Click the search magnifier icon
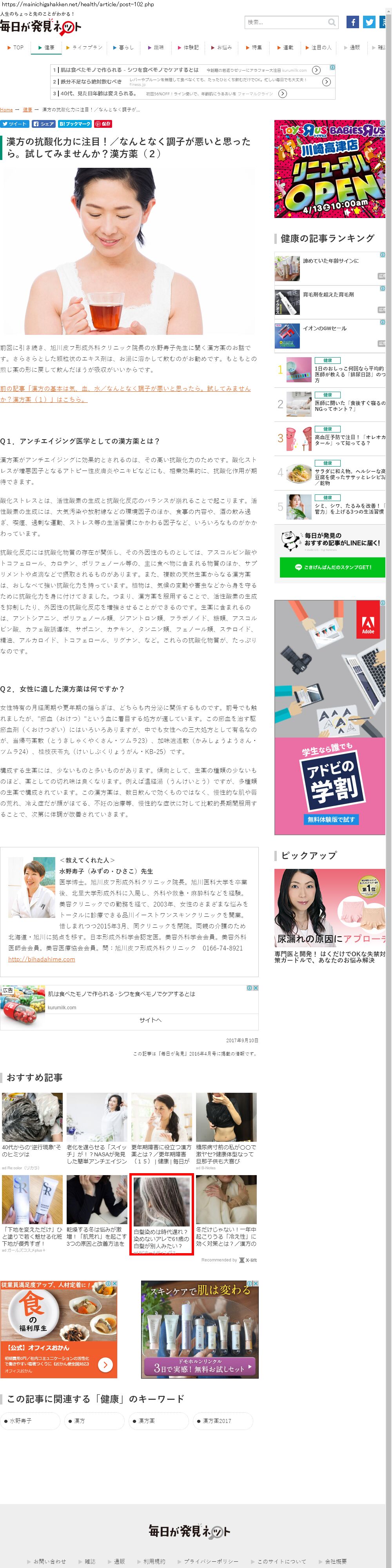 (x=332, y=22)
